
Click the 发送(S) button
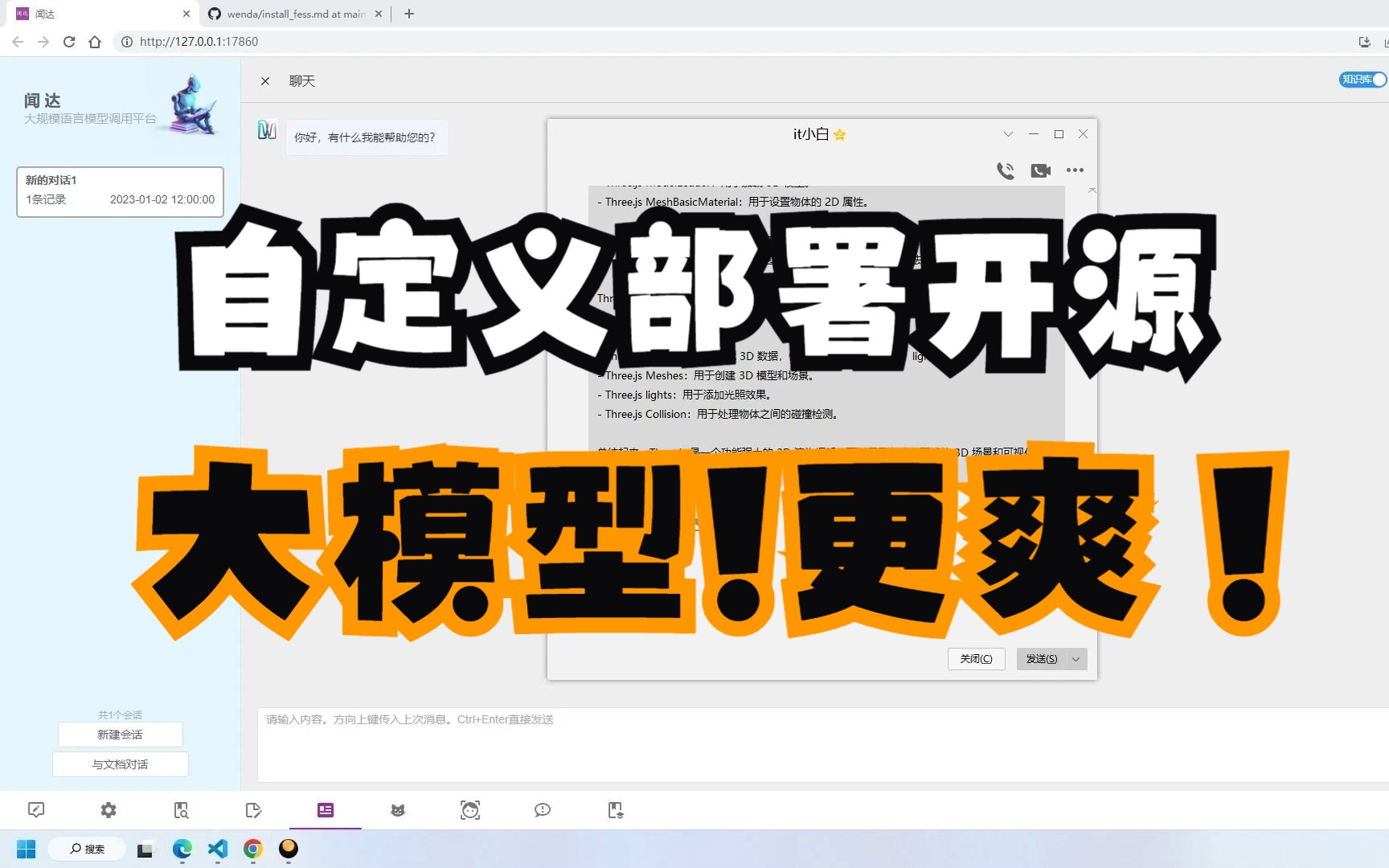pos(1041,659)
